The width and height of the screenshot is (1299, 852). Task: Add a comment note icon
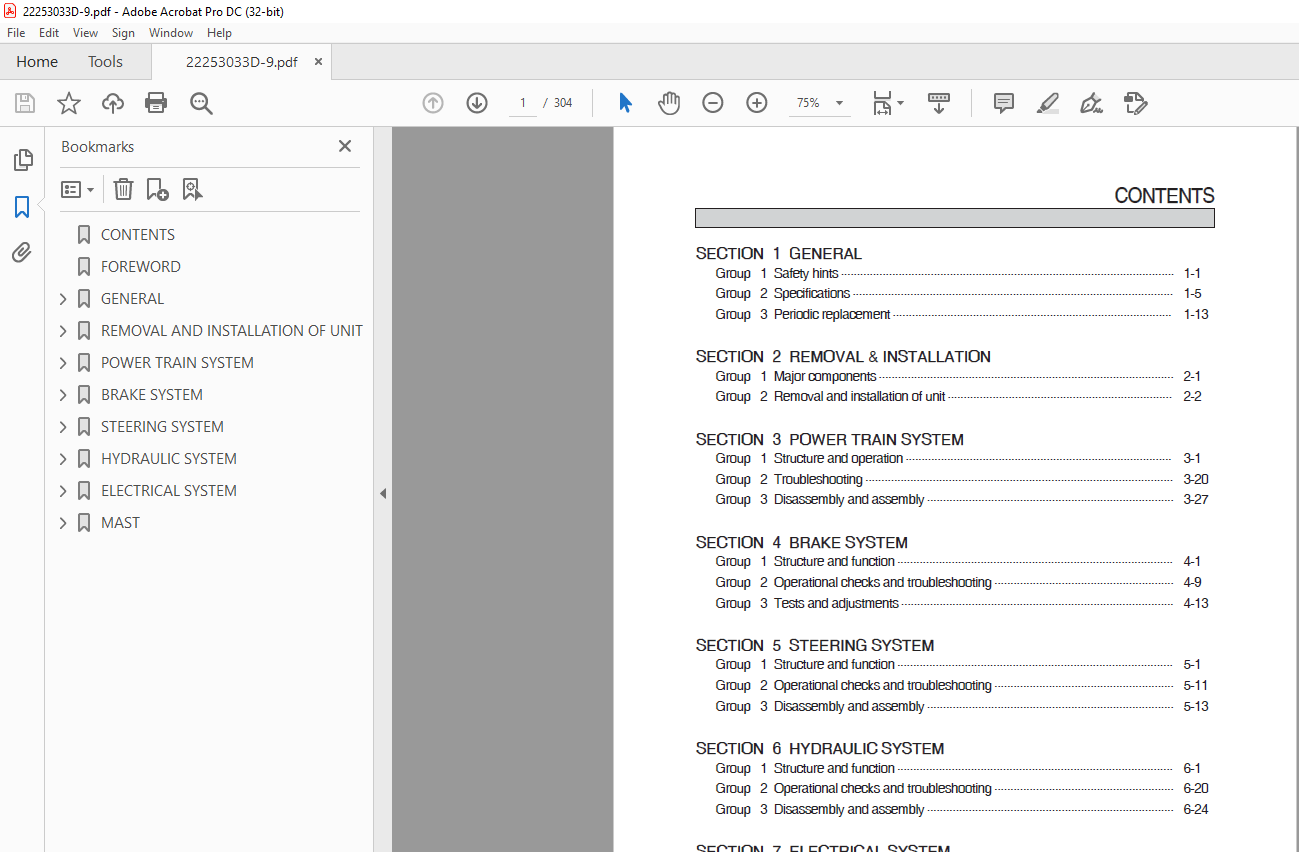click(x=1004, y=103)
